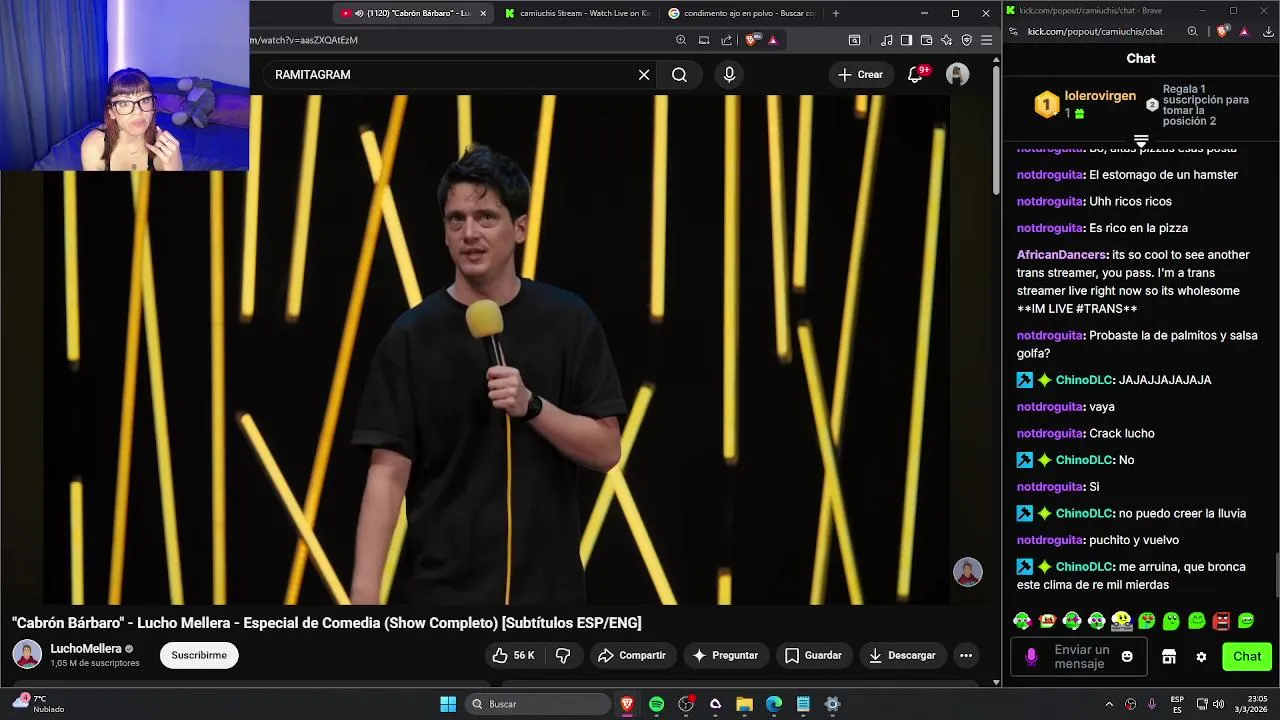Viewport: 1280px width, 720px height.
Task: Click the address bar URL
Action: [x=304, y=40]
